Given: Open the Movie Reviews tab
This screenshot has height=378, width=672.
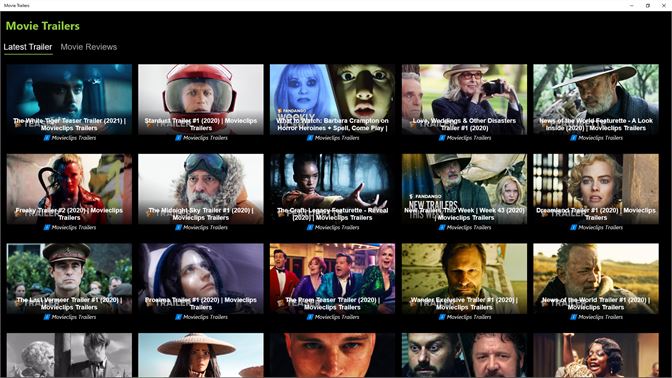Looking at the screenshot, I should tap(89, 47).
